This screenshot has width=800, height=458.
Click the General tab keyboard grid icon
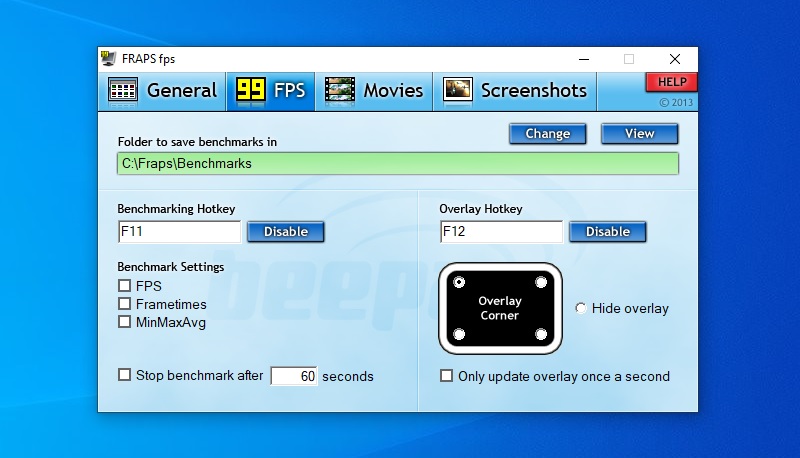(x=123, y=91)
